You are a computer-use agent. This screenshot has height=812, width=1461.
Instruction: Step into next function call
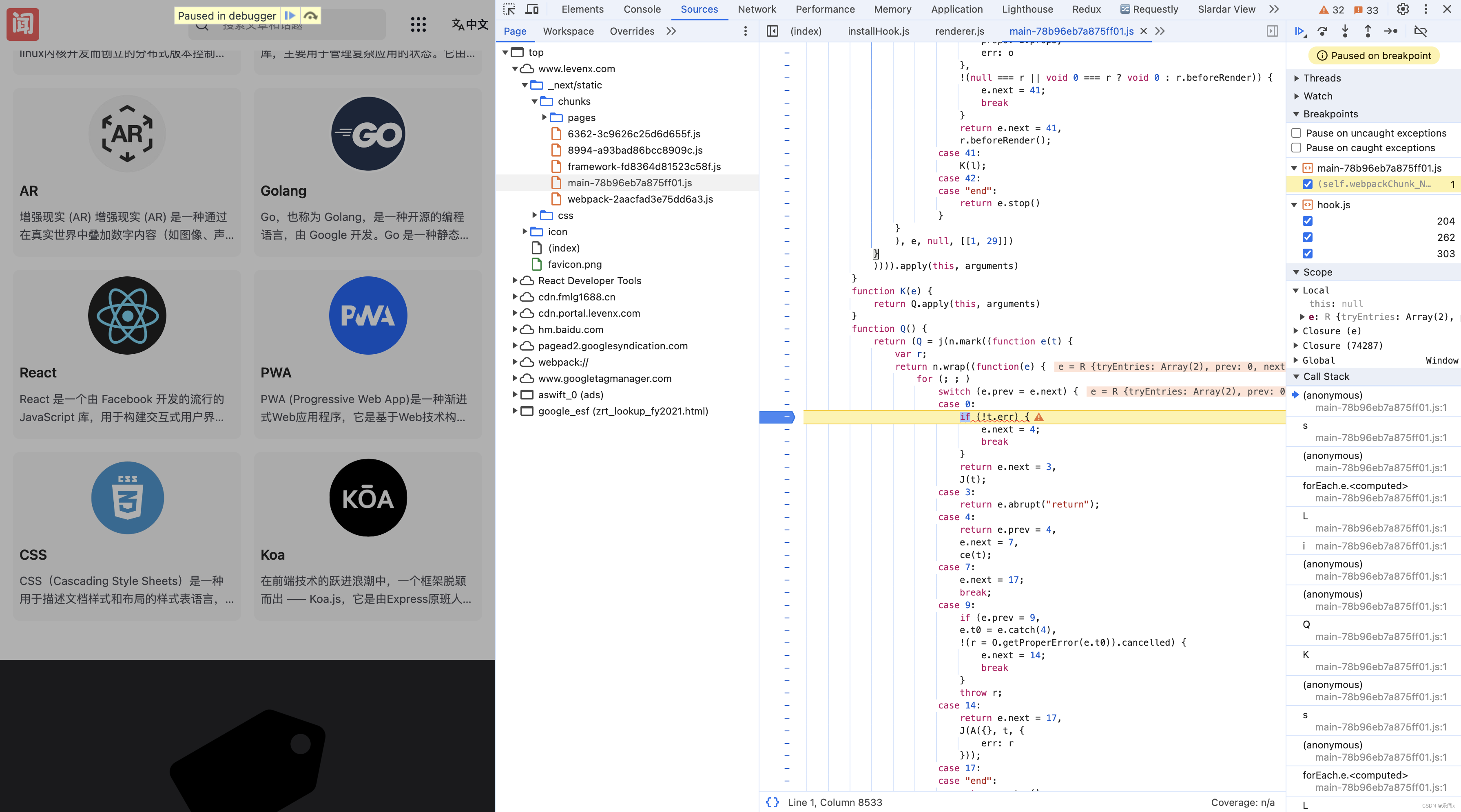(1345, 31)
